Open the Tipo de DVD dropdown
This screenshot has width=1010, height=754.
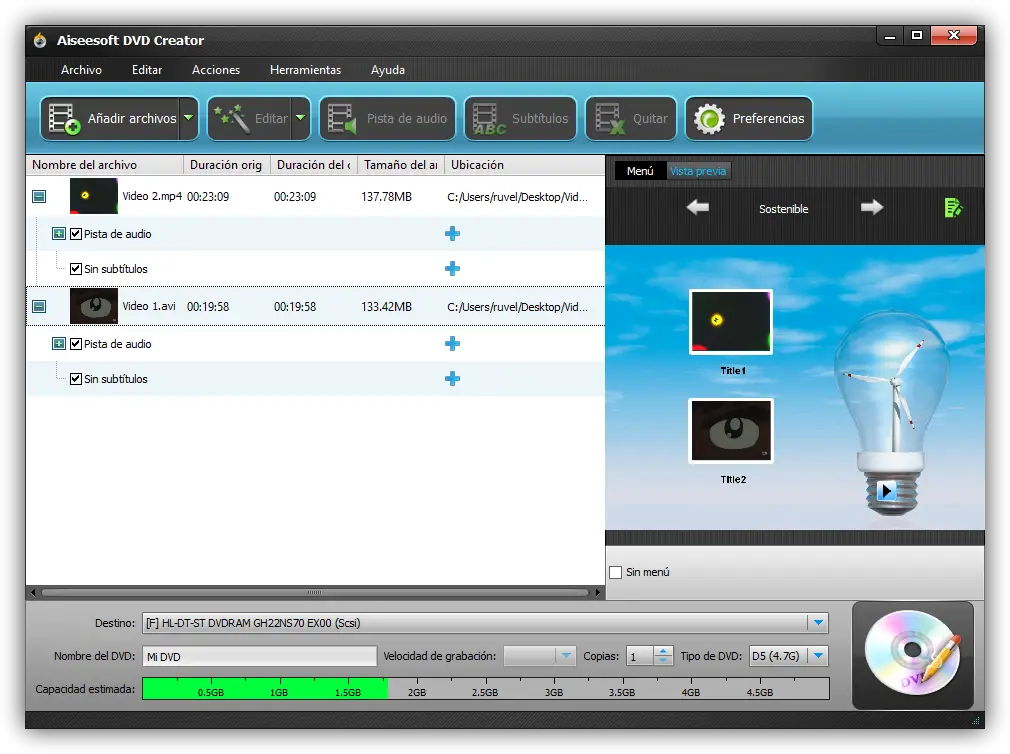tap(818, 656)
